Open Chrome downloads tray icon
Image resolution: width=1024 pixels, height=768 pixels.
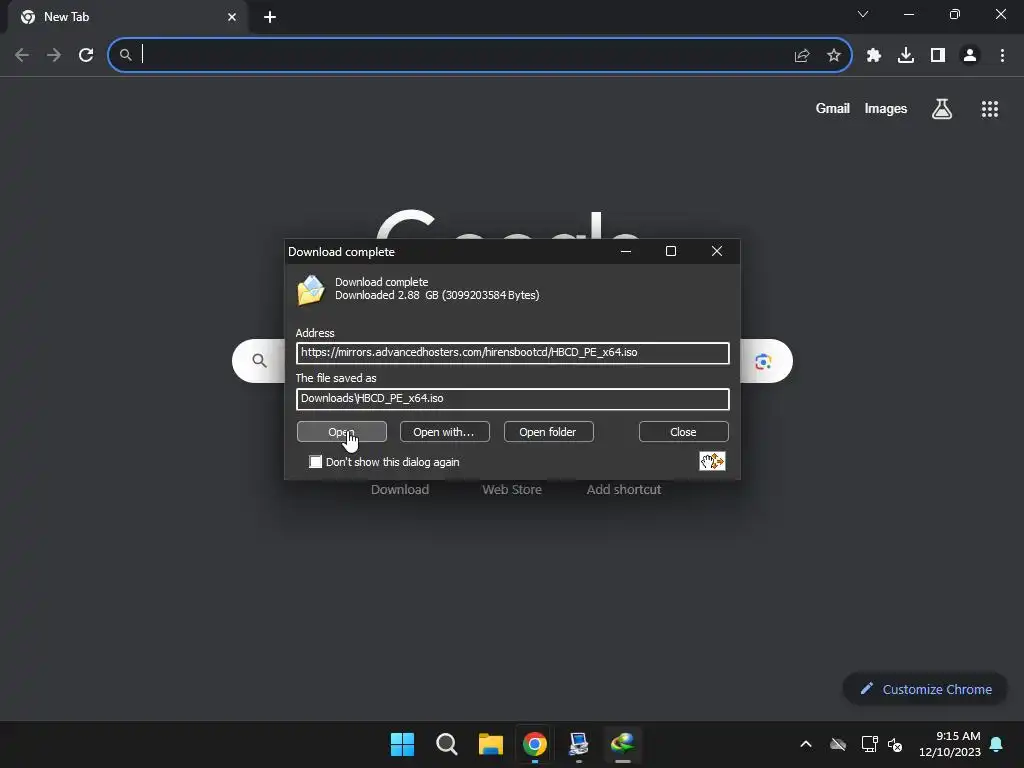[906, 56]
